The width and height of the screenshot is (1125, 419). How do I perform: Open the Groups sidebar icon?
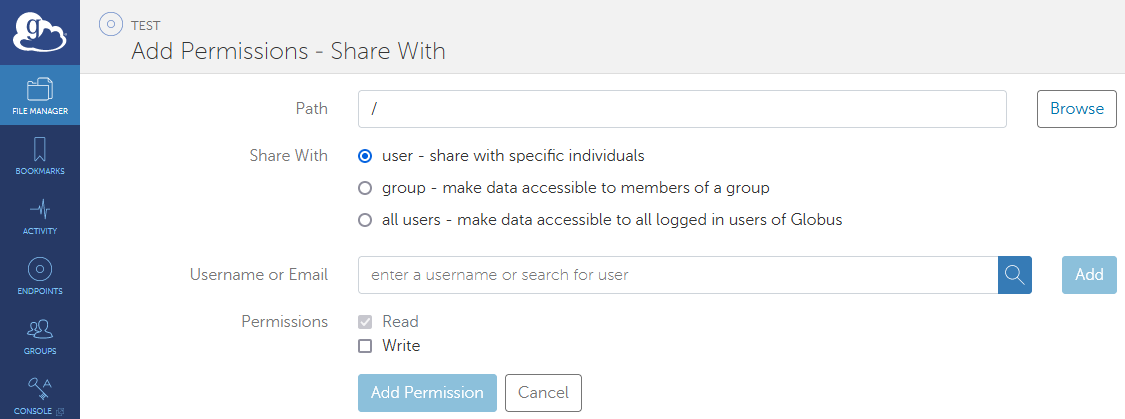[40, 336]
